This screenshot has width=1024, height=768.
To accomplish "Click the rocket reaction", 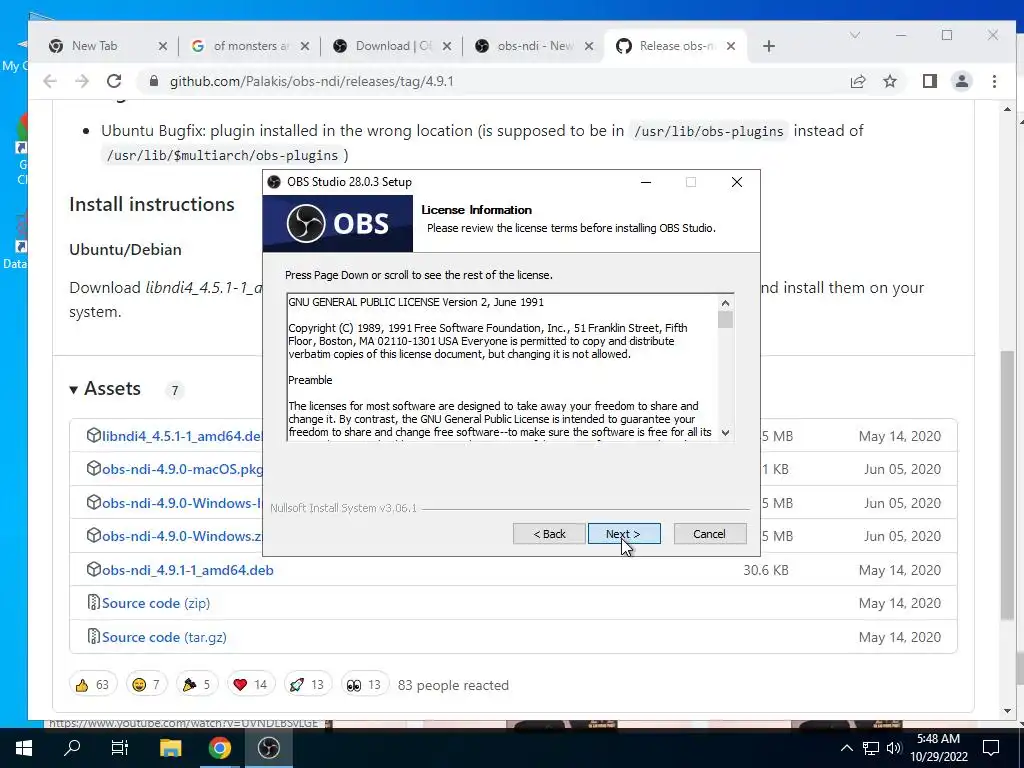I will 308,684.
